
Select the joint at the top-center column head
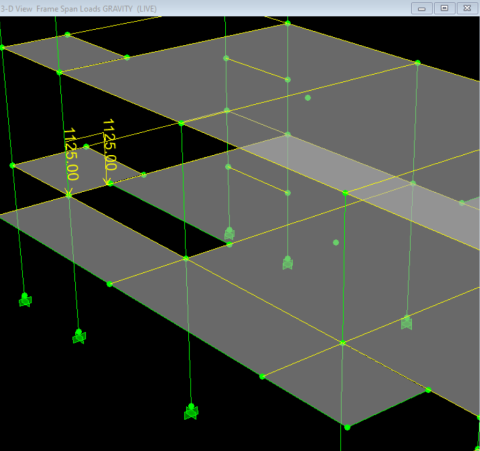click(x=288, y=23)
